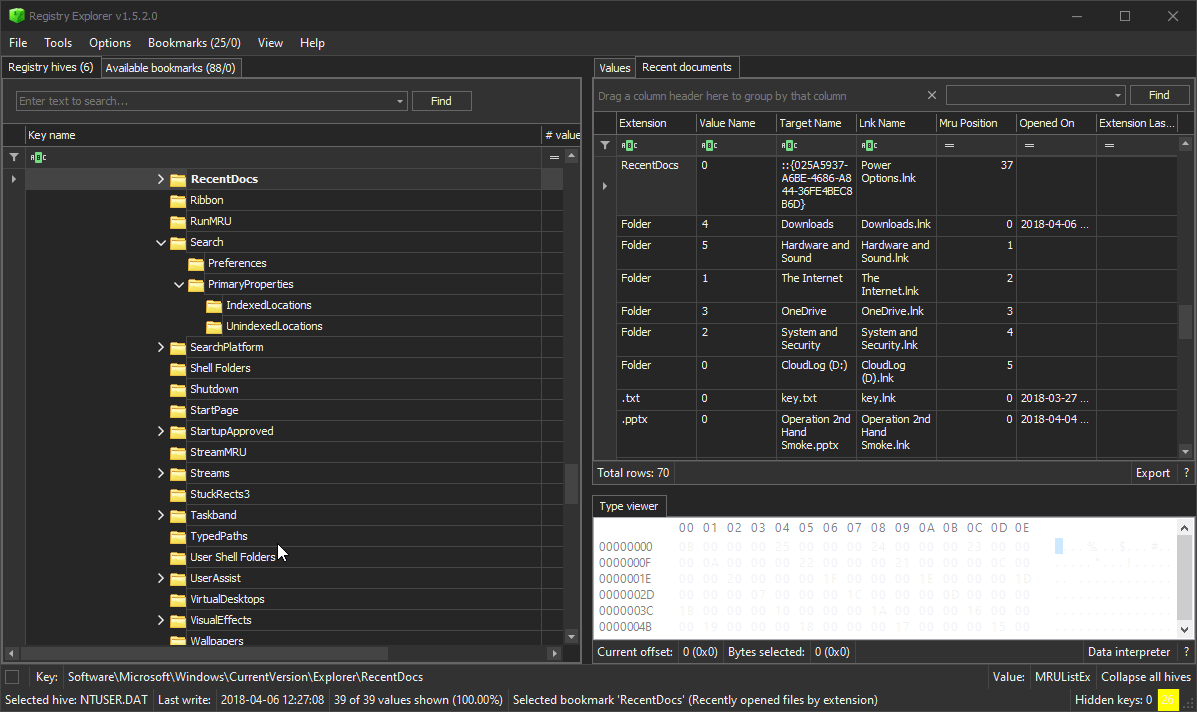Toggle the checkbox in the bottom-left status bar
Viewport: 1197px width, 712px height.
click(x=12, y=676)
